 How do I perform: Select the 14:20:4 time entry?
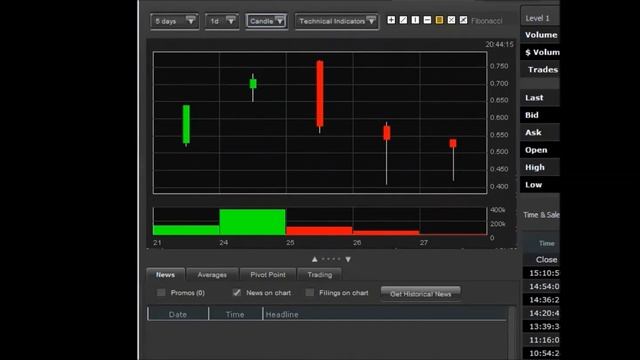542,313
